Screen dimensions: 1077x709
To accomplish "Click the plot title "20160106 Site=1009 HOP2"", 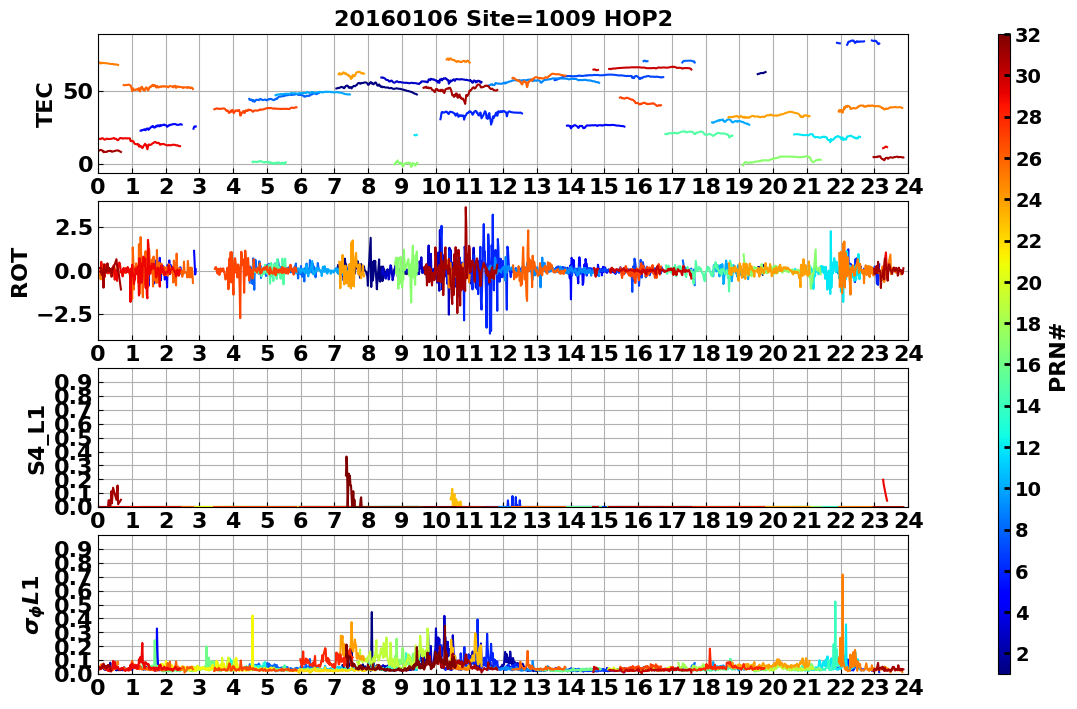I will click(x=503, y=19).
